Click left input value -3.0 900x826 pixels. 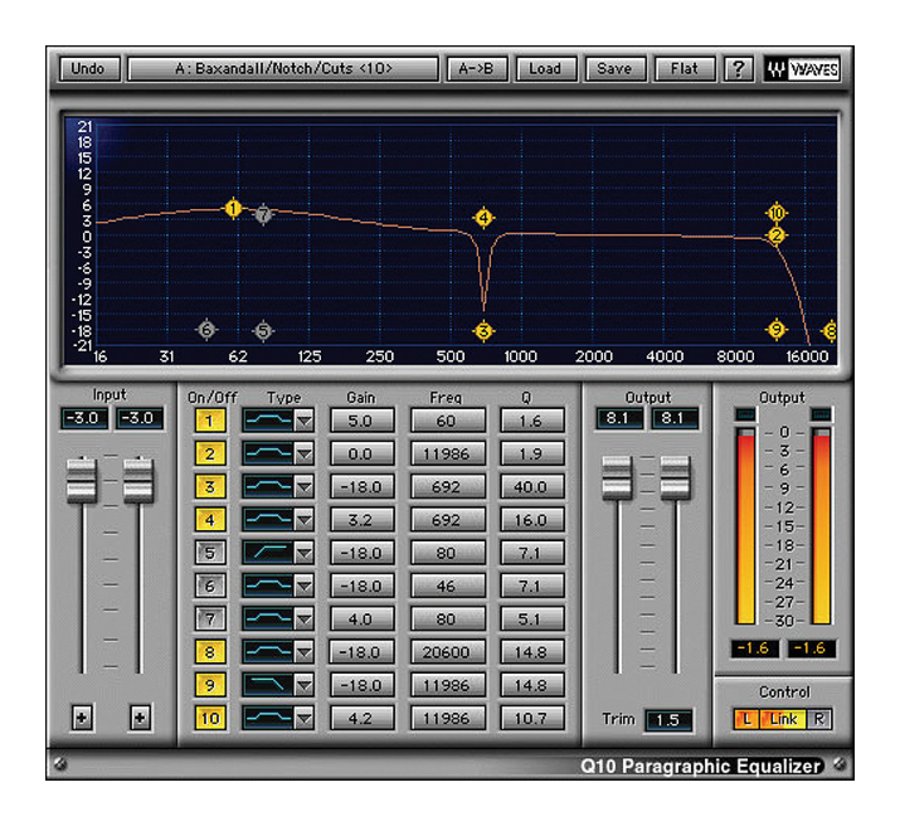[x=84, y=418]
